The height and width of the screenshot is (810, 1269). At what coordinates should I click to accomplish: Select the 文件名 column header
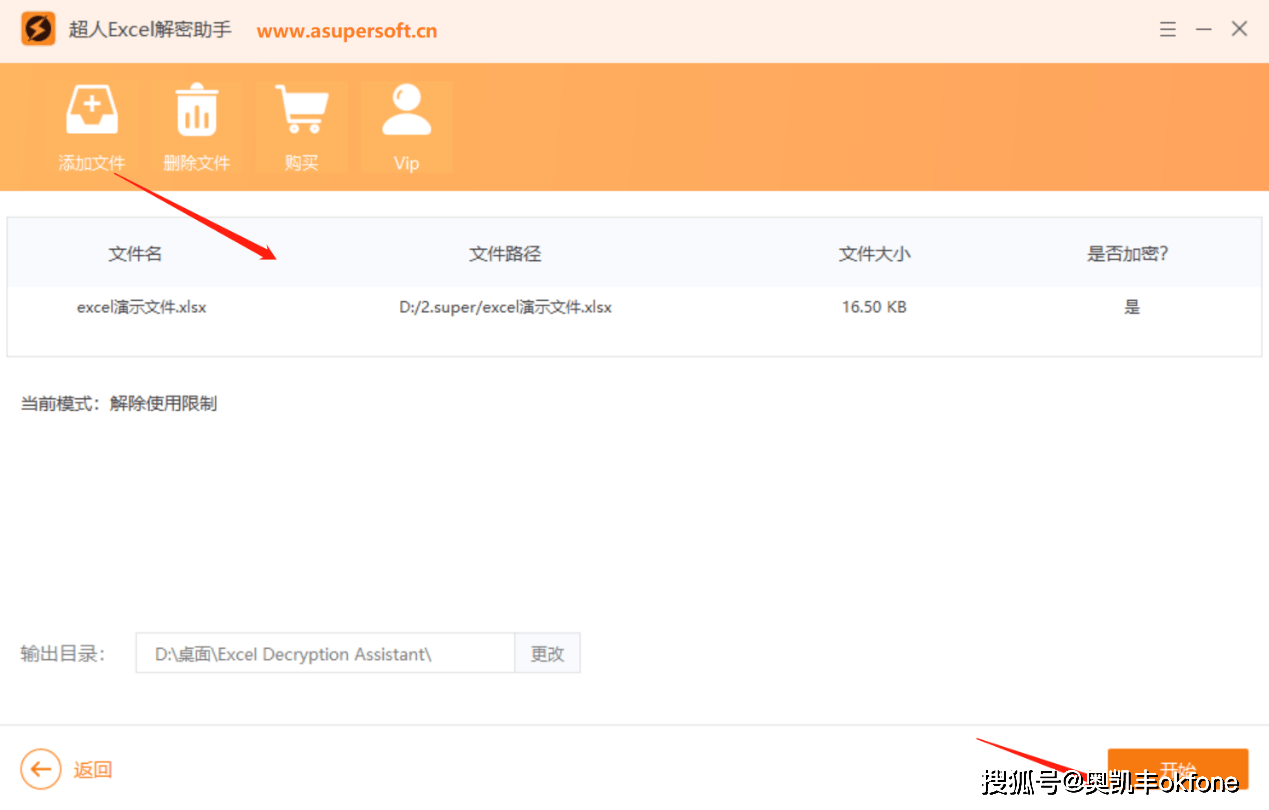[135, 254]
